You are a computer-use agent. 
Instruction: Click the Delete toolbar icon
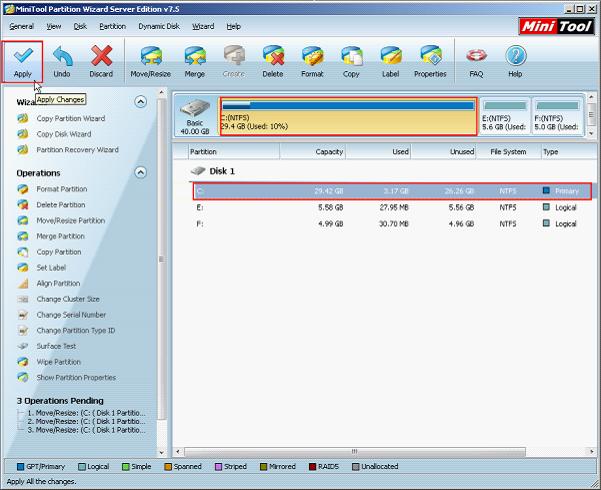pos(273,56)
